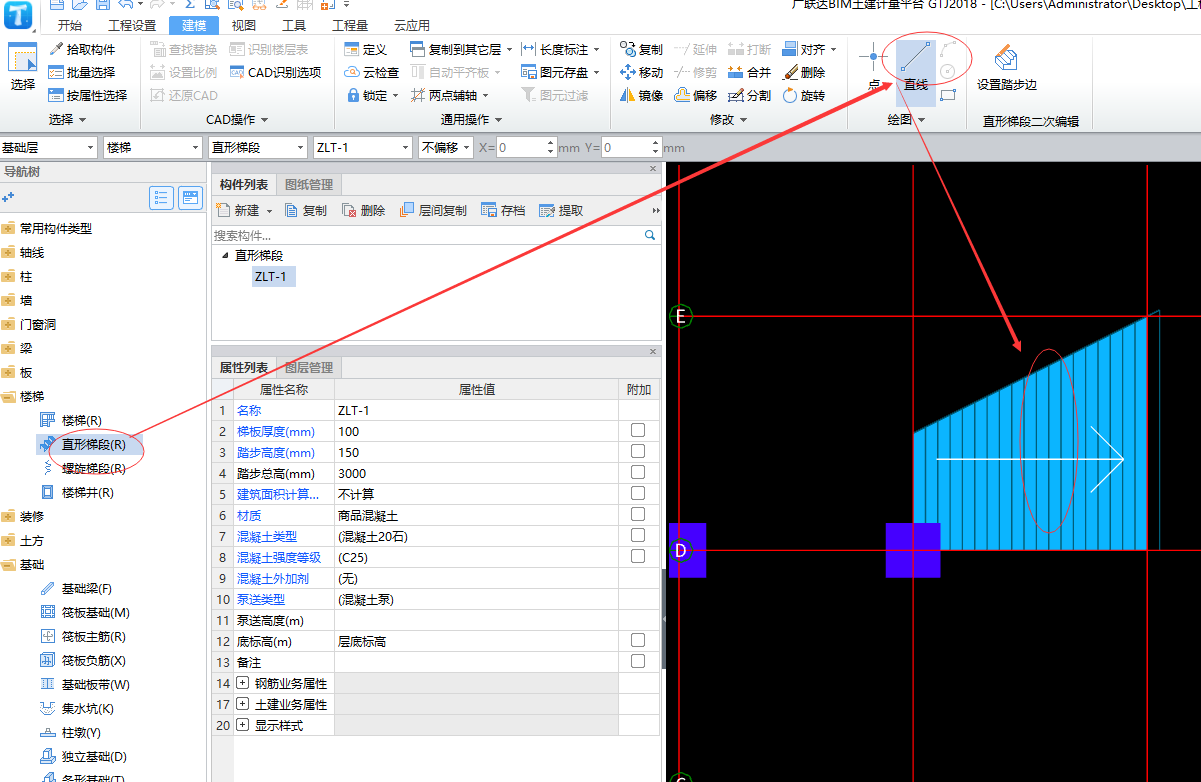Toggle 附加 checkbox for 梯板厚度
This screenshot has height=782, width=1201.
click(638, 430)
